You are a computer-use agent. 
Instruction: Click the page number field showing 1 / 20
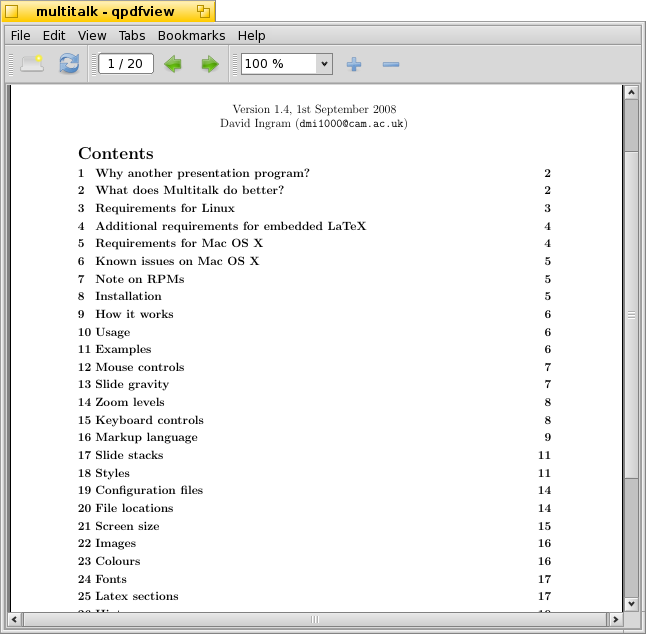[x=126, y=64]
